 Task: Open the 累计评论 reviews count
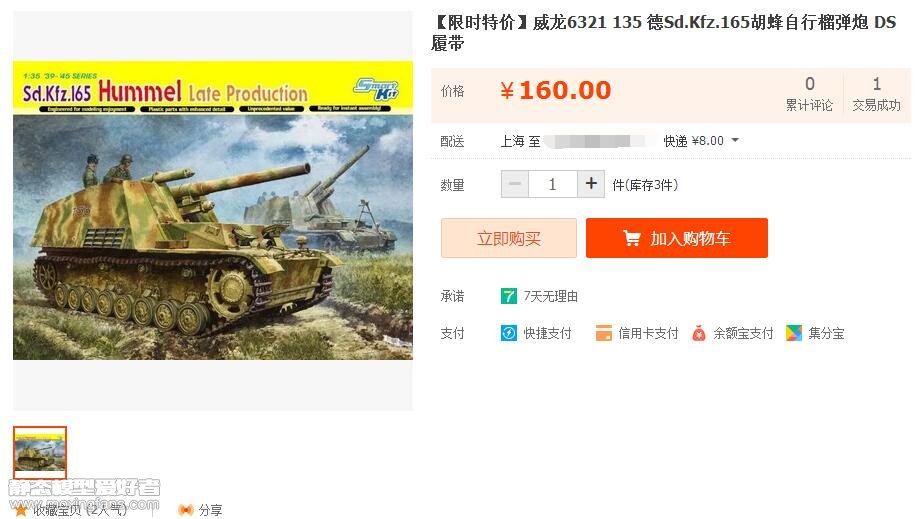pos(809,94)
